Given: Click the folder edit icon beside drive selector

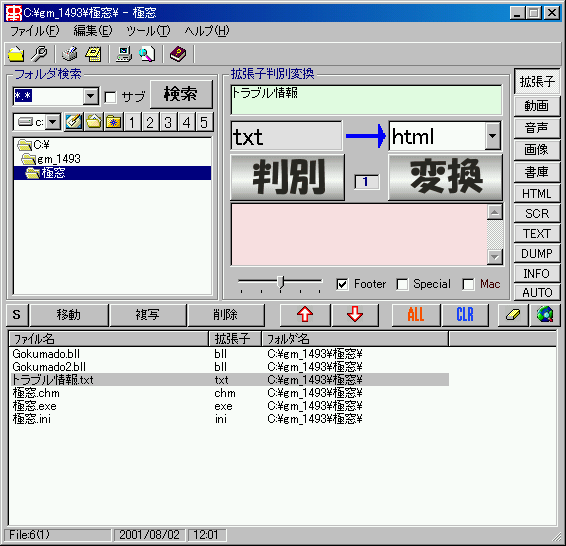Looking at the screenshot, I should coord(74,122).
